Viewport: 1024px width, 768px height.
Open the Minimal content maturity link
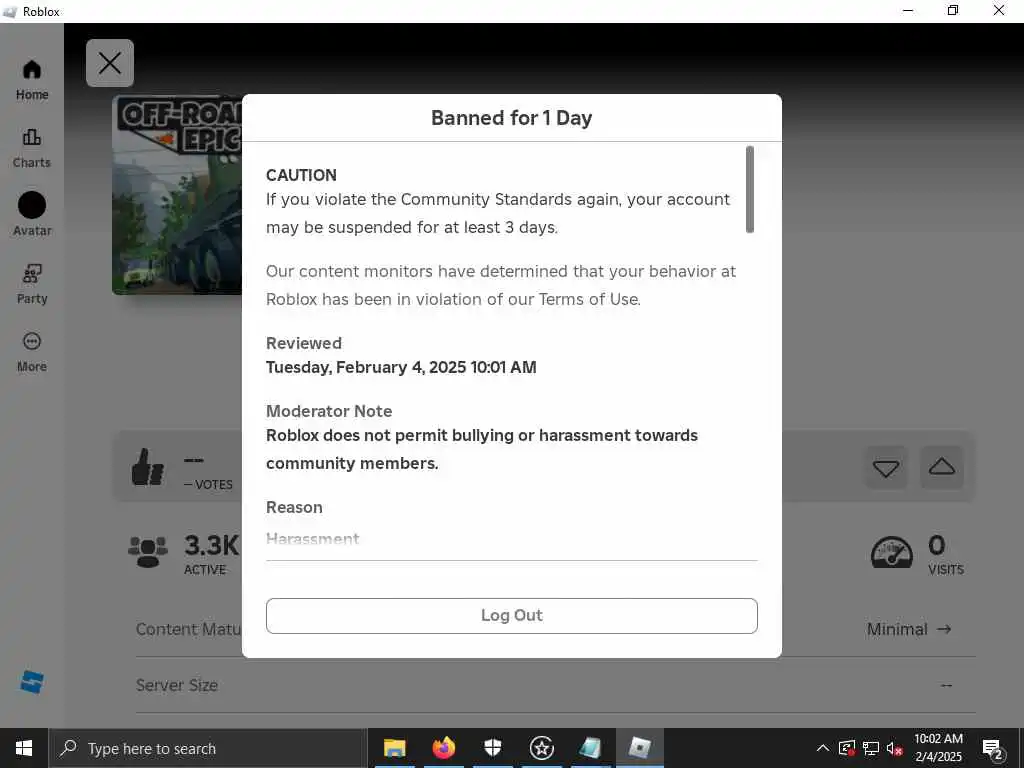point(908,630)
